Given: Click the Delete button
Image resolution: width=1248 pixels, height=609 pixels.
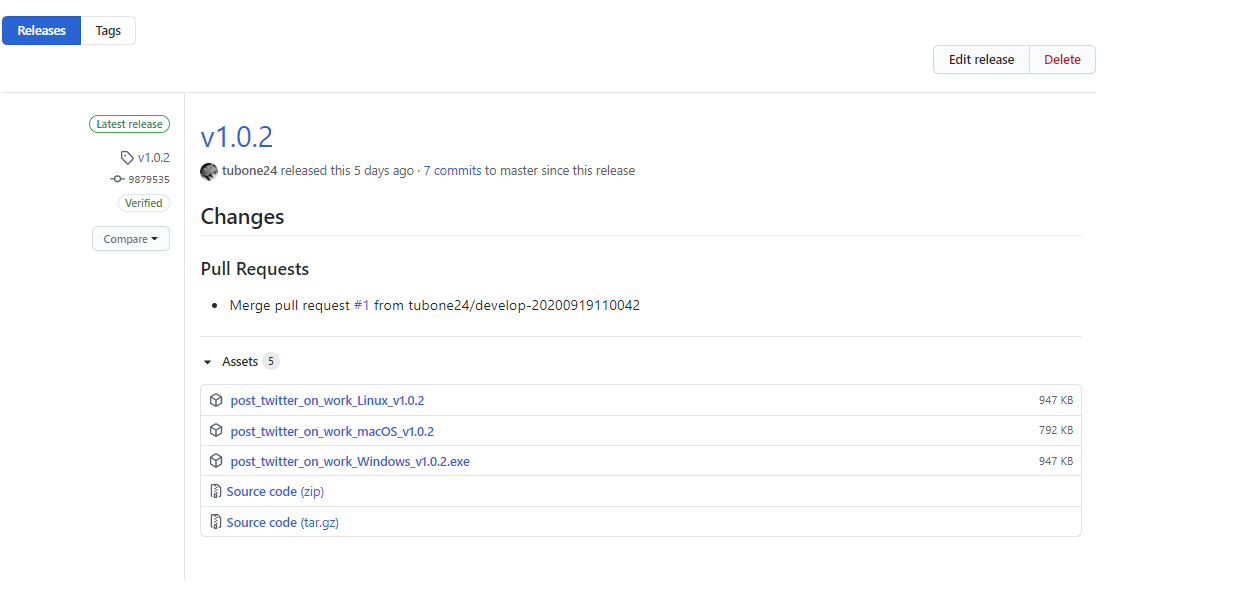Looking at the screenshot, I should pos(1061,59).
